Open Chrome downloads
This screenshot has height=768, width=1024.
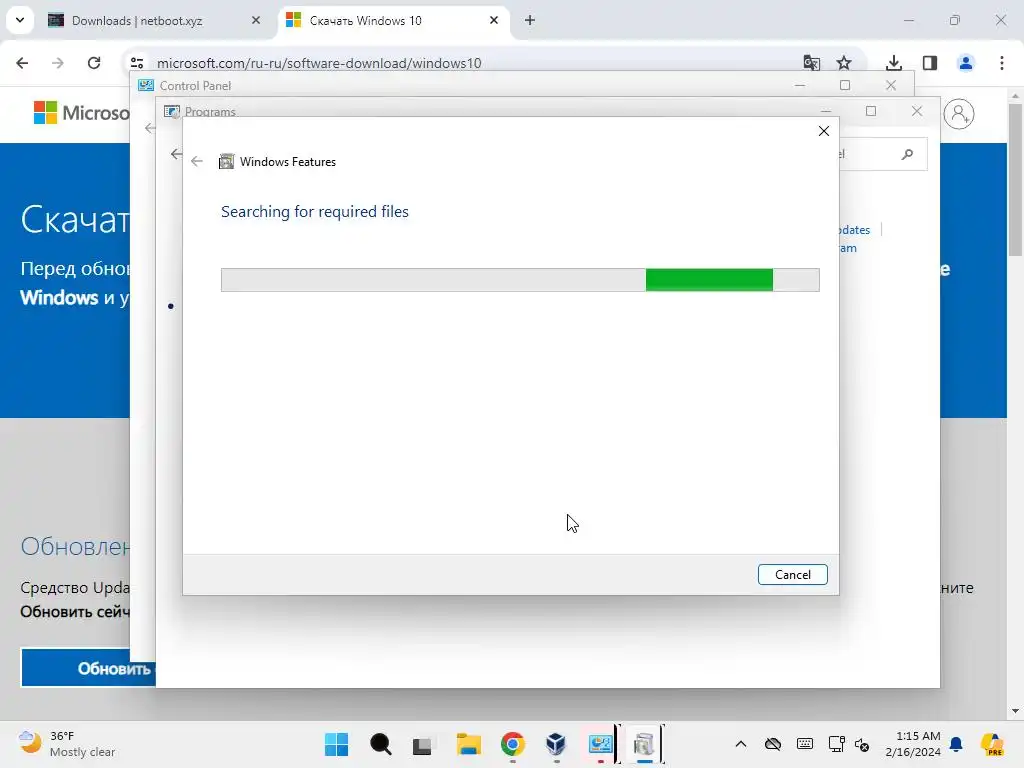(894, 63)
